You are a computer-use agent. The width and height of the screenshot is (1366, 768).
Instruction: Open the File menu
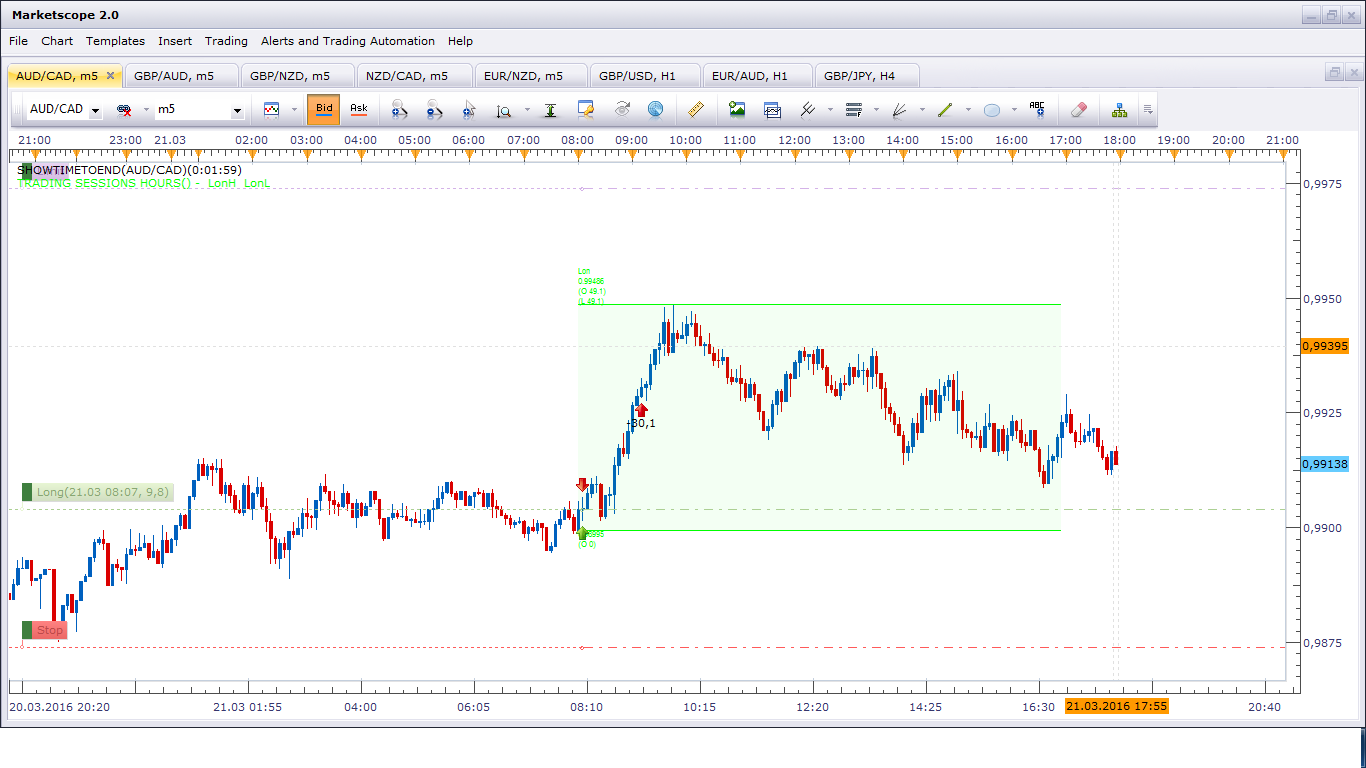point(19,41)
